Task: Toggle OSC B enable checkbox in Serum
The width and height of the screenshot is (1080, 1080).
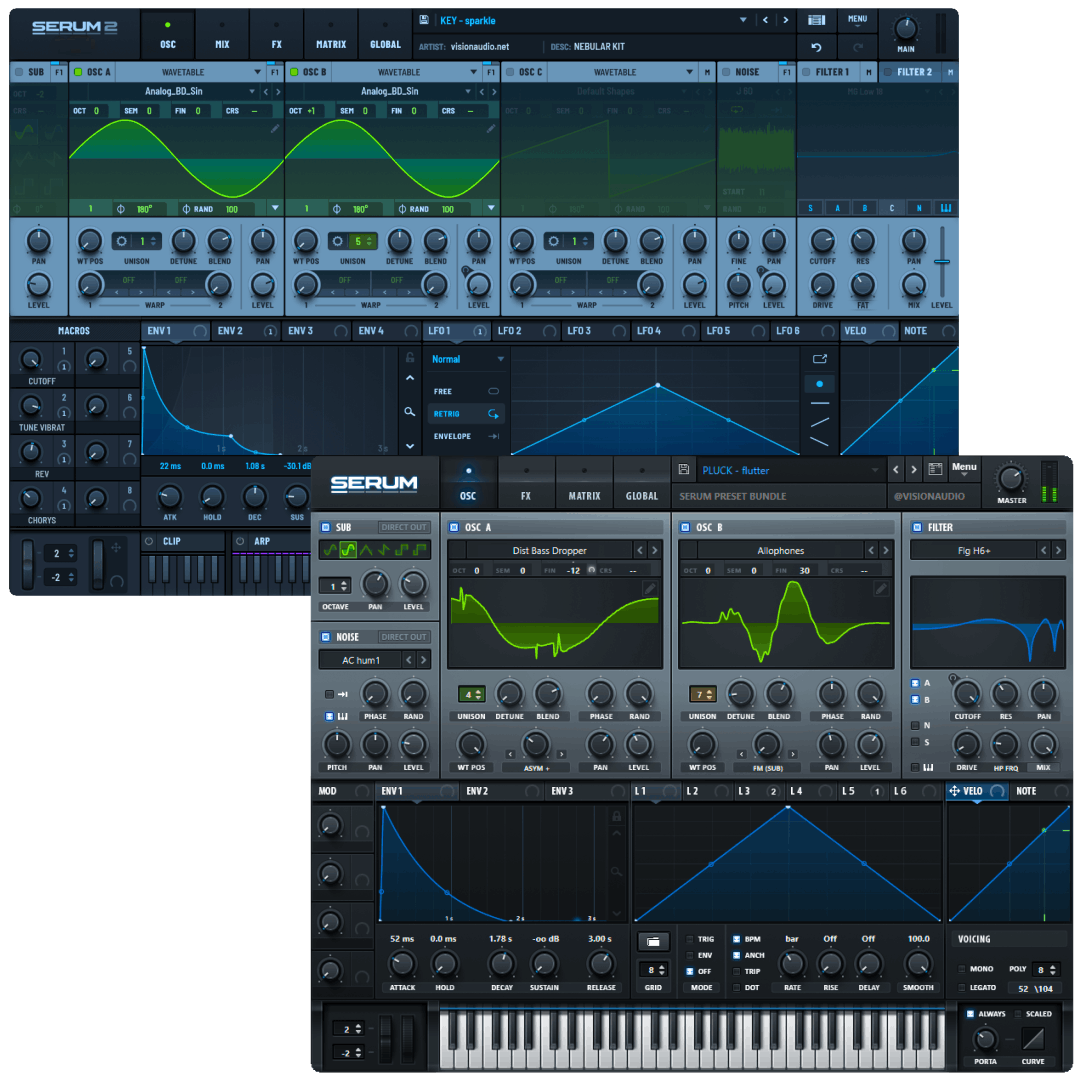Action: pos(685,527)
